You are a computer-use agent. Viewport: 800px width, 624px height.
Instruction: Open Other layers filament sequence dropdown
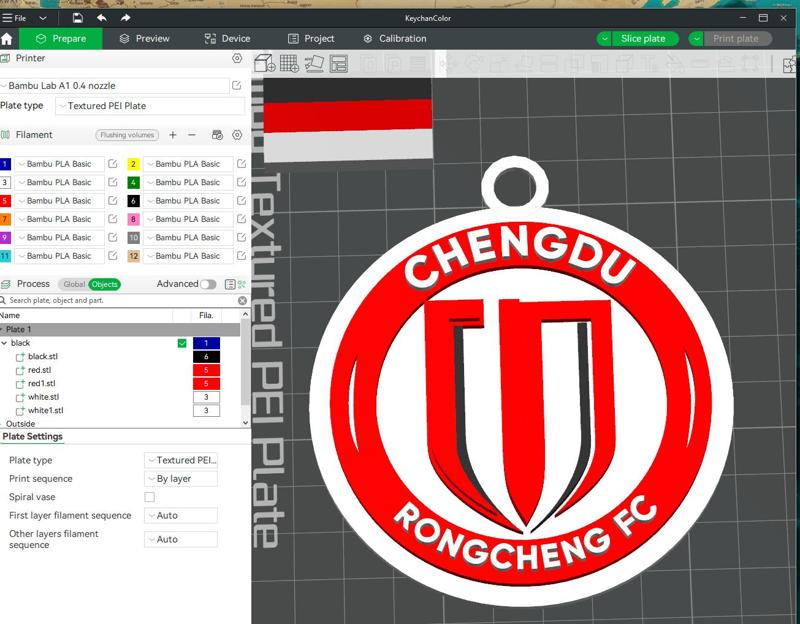tap(181, 539)
